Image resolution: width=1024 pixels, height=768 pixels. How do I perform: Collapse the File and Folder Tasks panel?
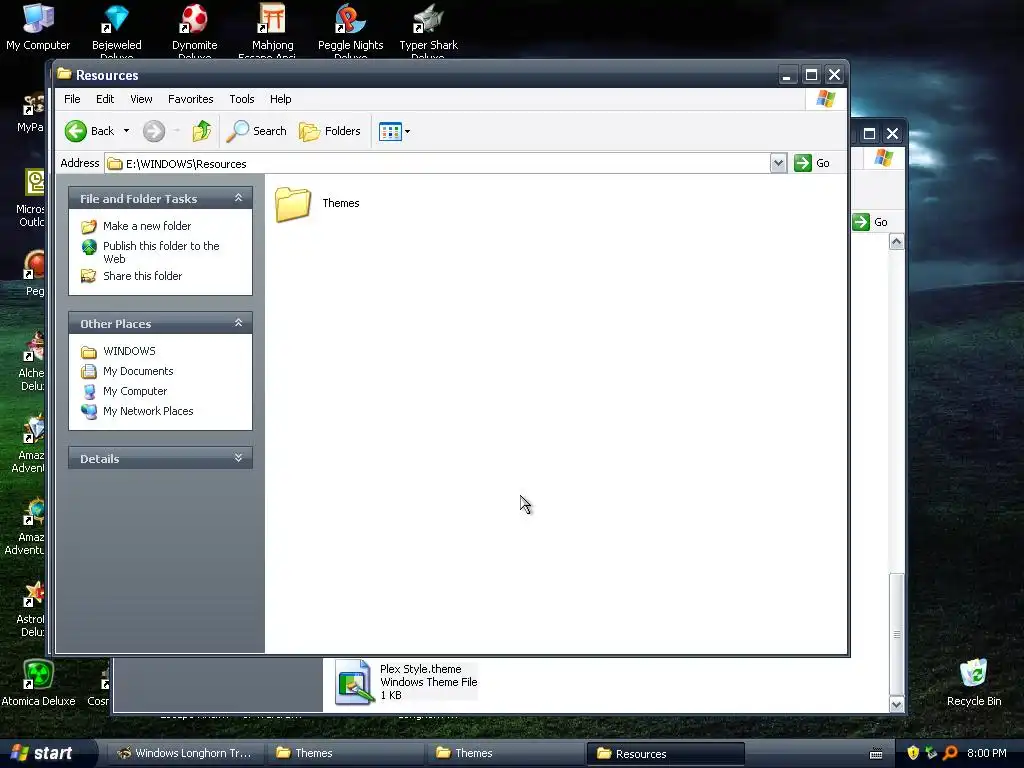coord(238,198)
